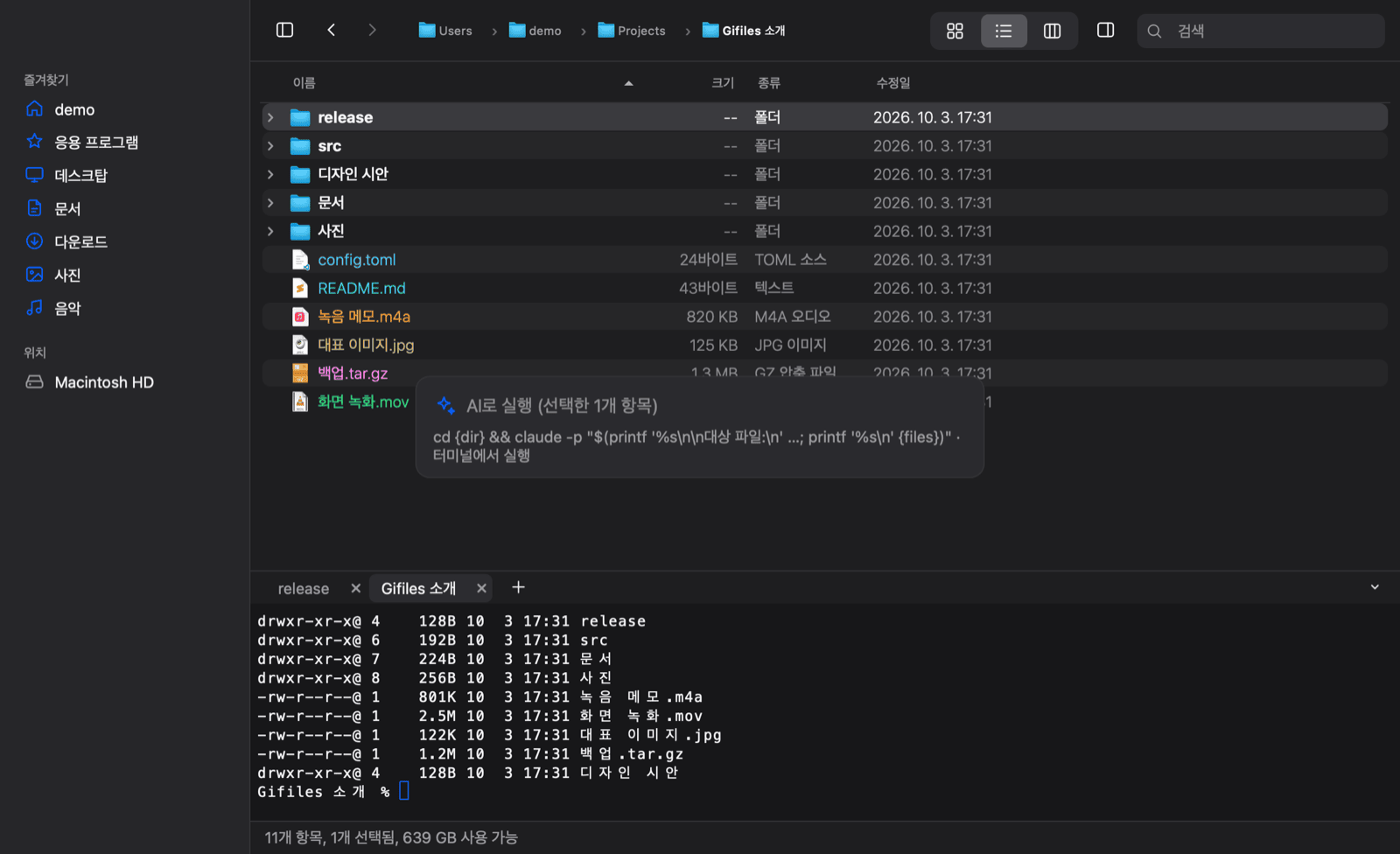Expand the 문서 folder row
1400x854 pixels.
click(x=270, y=203)
